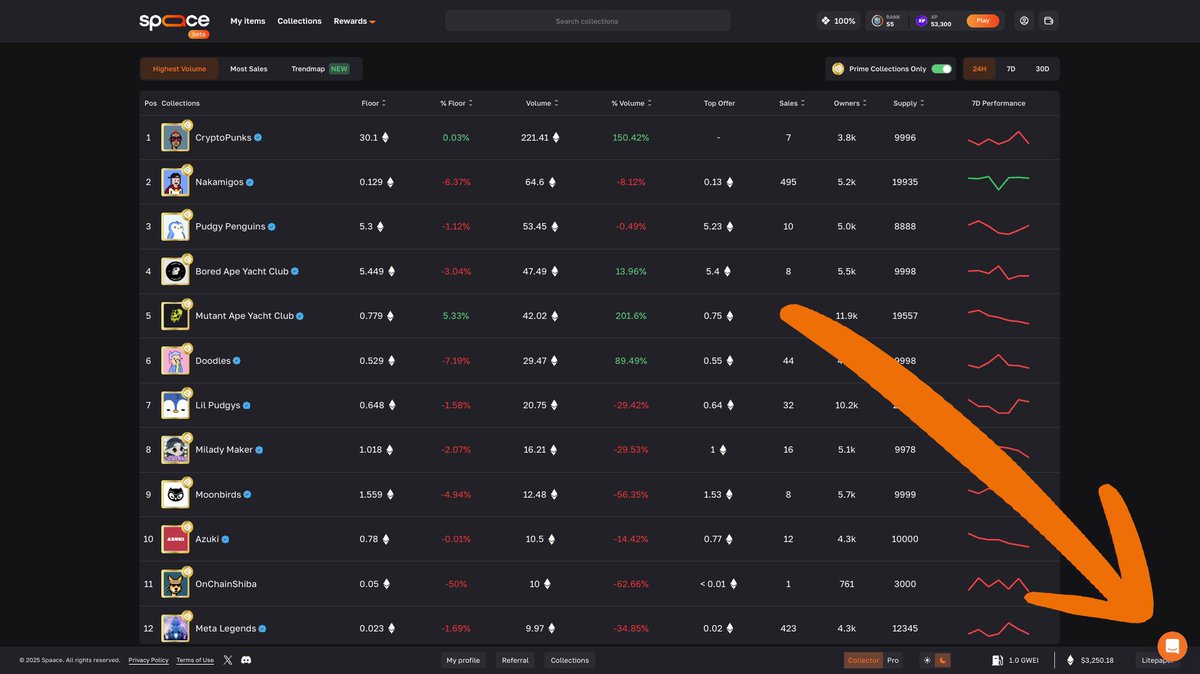Open the Pudgy Penguins avatar
The height and width of the screenshot is (674, 1200).
tap(175, 227)
